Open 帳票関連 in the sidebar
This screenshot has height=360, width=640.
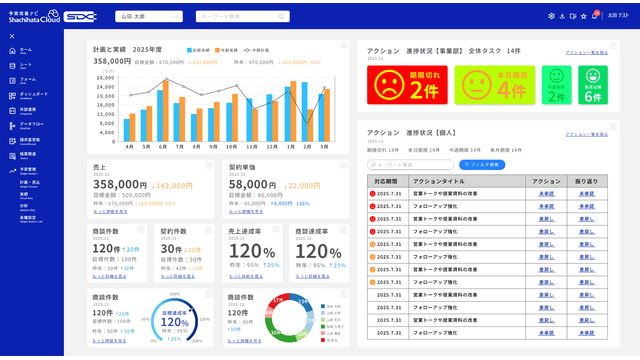coord(22,156)
